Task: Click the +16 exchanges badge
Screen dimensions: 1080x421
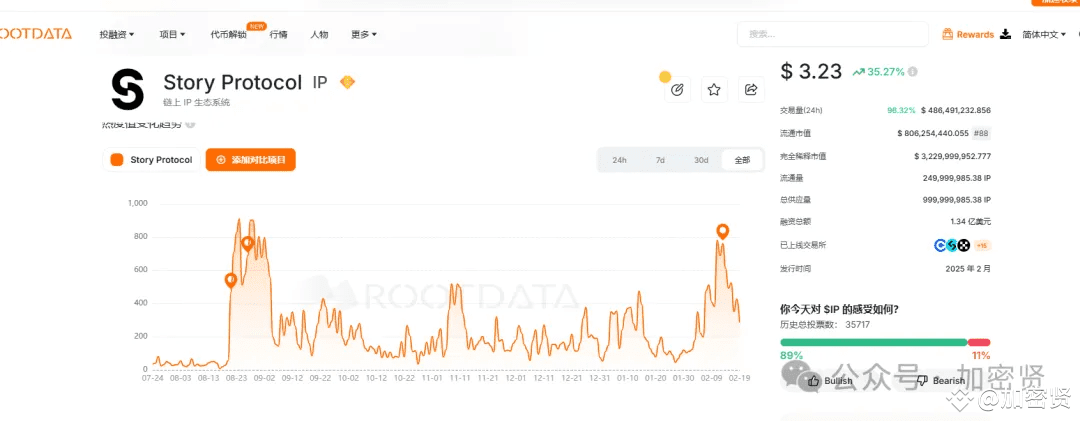Action: tap(983, 245)
